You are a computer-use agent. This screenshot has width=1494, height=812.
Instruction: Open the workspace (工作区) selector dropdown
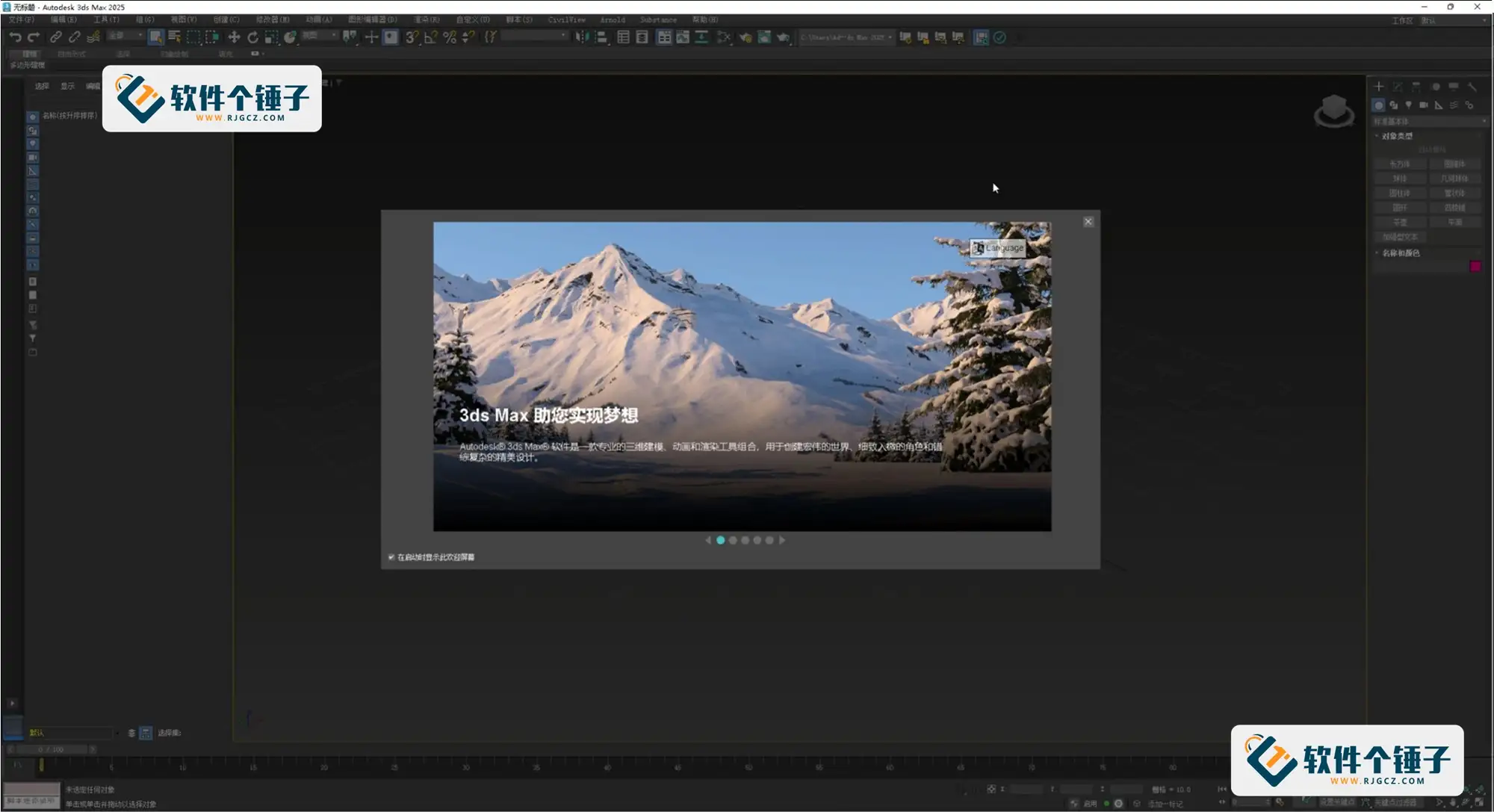pyautogui.click(x=1455, y=21)
